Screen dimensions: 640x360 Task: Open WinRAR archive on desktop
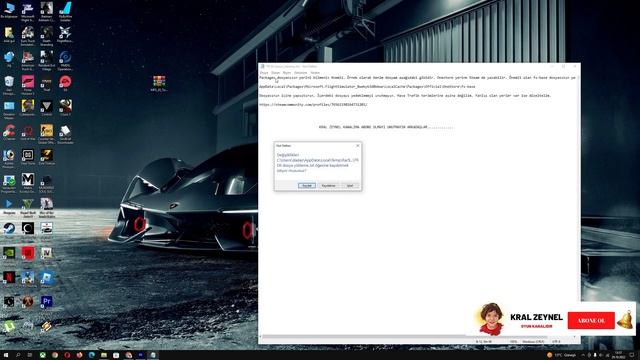click(x=159, y=83)
